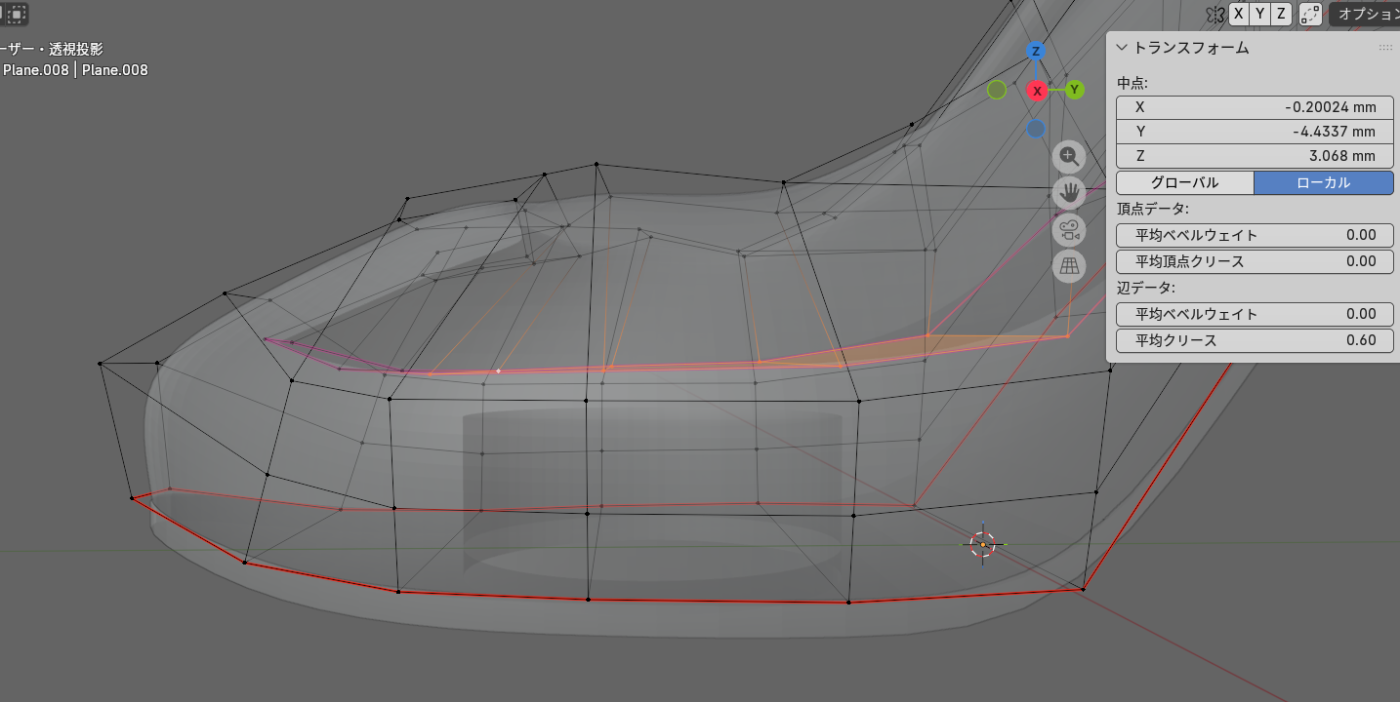Click the 平均クリース 0.60 slider
This screenshot has width=1400, height=702.
(1254, 340)
